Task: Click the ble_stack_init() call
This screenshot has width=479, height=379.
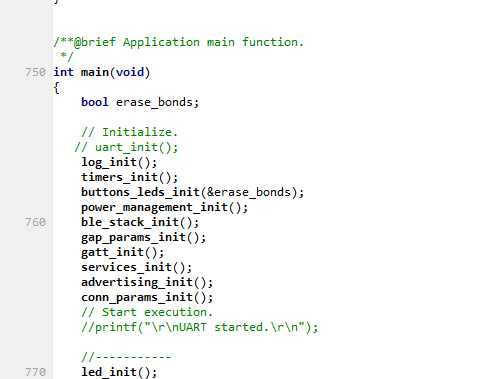Action: tap(140, 222)
